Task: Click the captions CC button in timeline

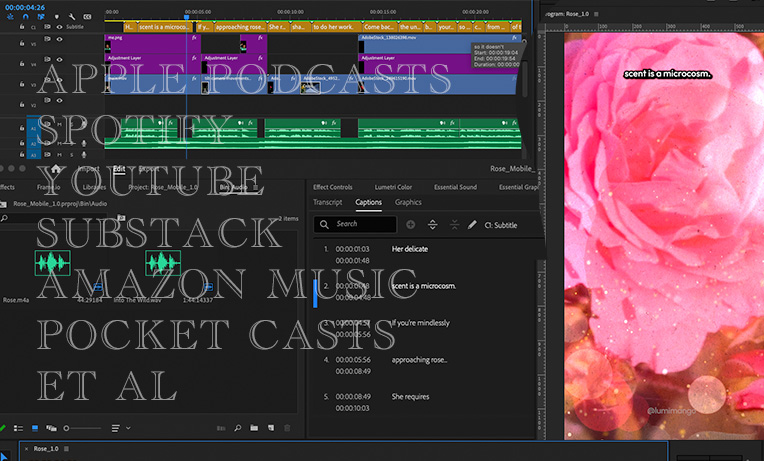Action: click(x=87, y=17)
